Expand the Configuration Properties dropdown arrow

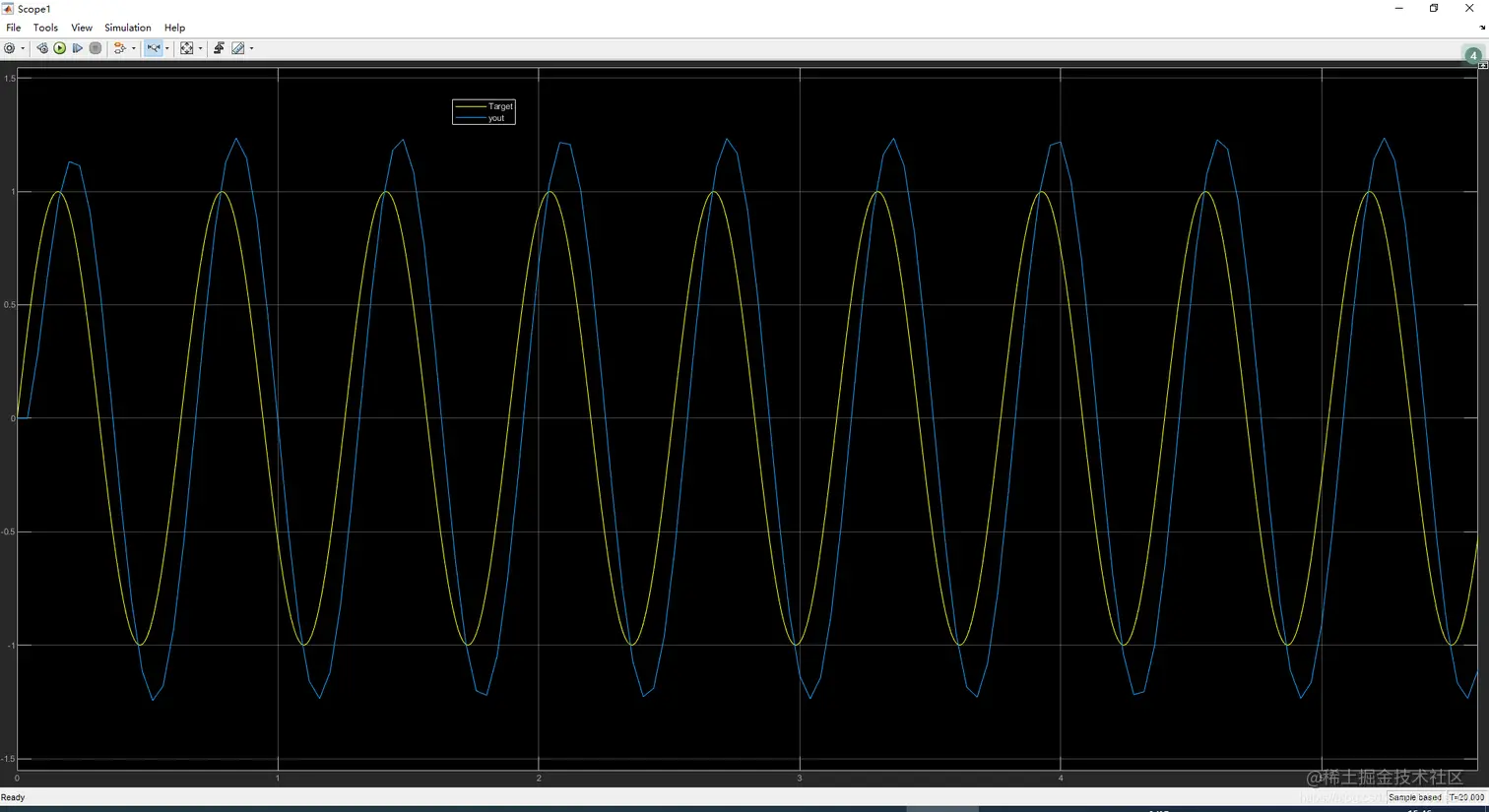coord(23,48)
